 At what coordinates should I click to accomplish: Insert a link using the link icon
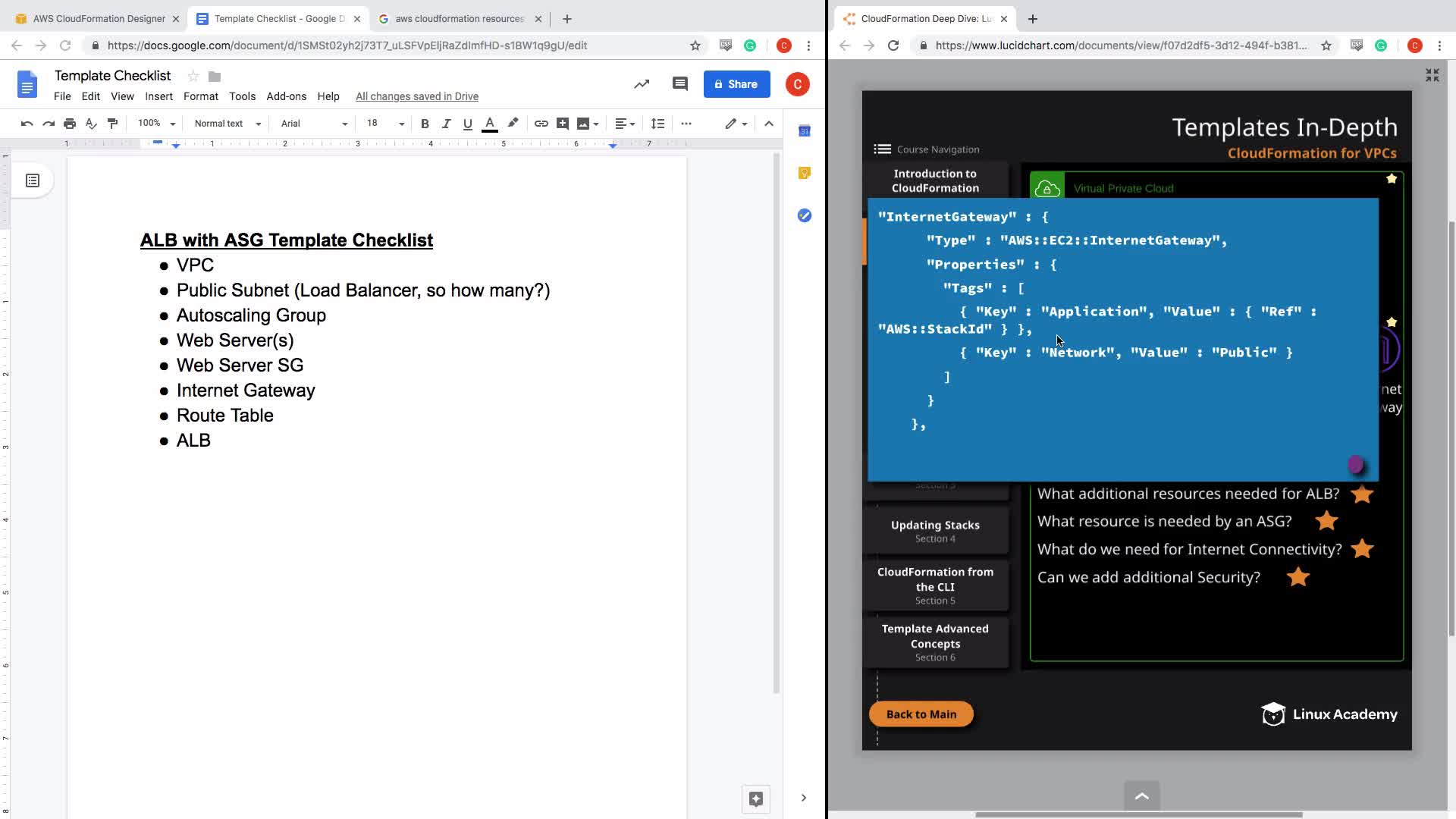(x=541, y=124)
